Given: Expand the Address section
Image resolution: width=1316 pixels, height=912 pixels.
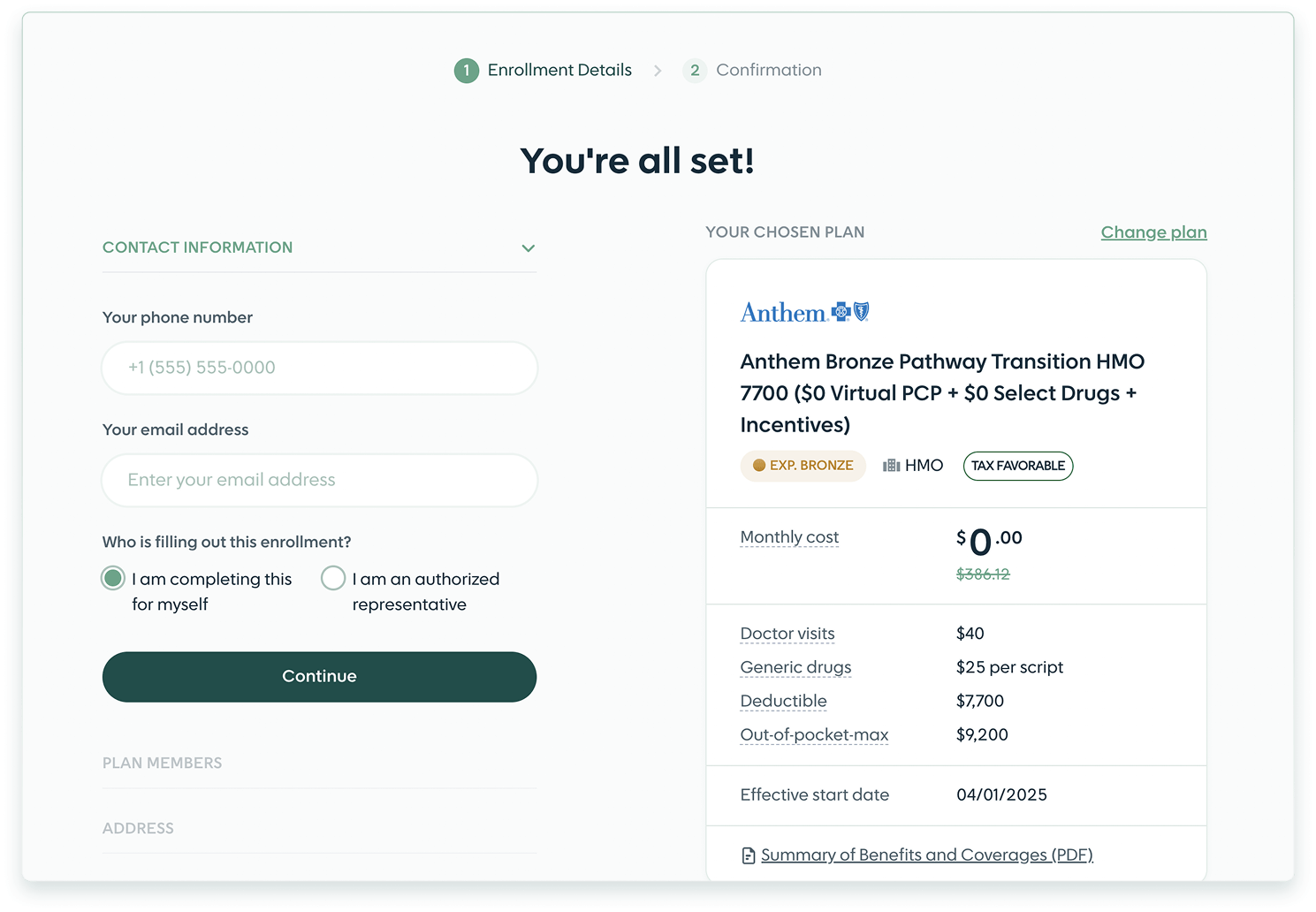Looking at the screenshot, I should (x=319, y=828).
